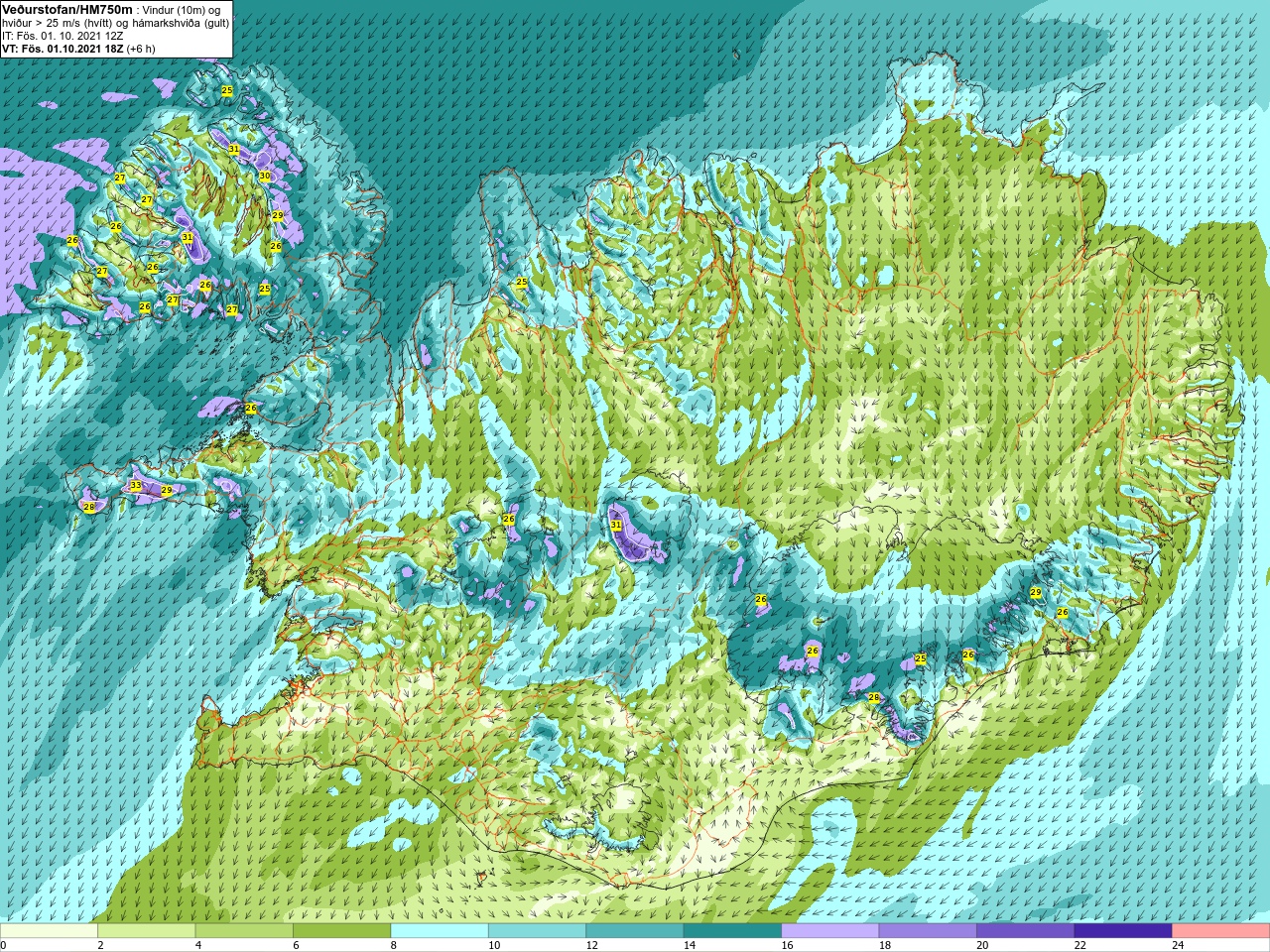The image size is (1270, 952).
Task: Select the medium teal 12–14 legend swatch
Action: point(635,931)
